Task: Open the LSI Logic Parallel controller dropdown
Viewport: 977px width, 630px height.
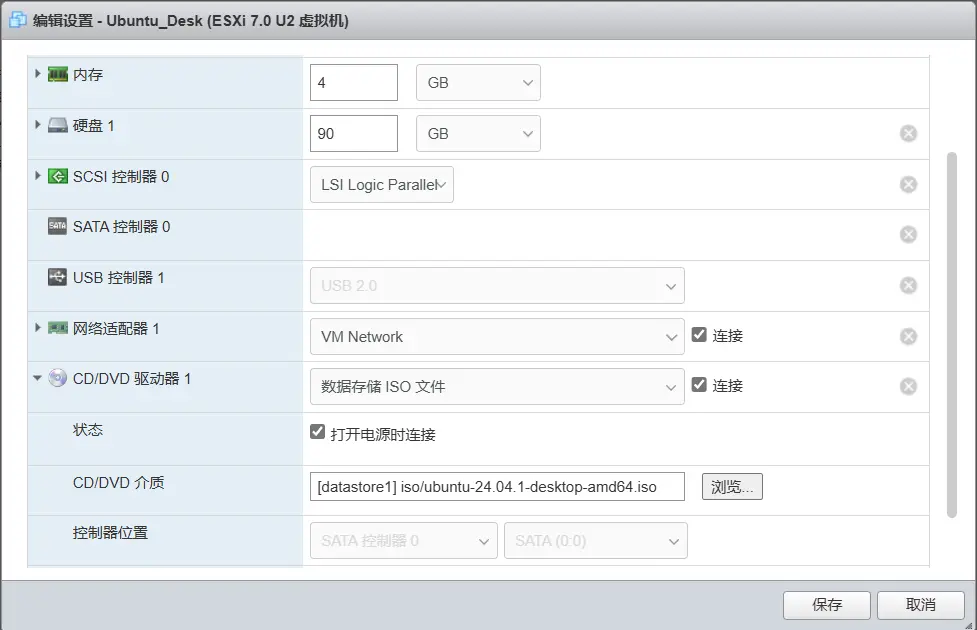Action: click(382, 185)
